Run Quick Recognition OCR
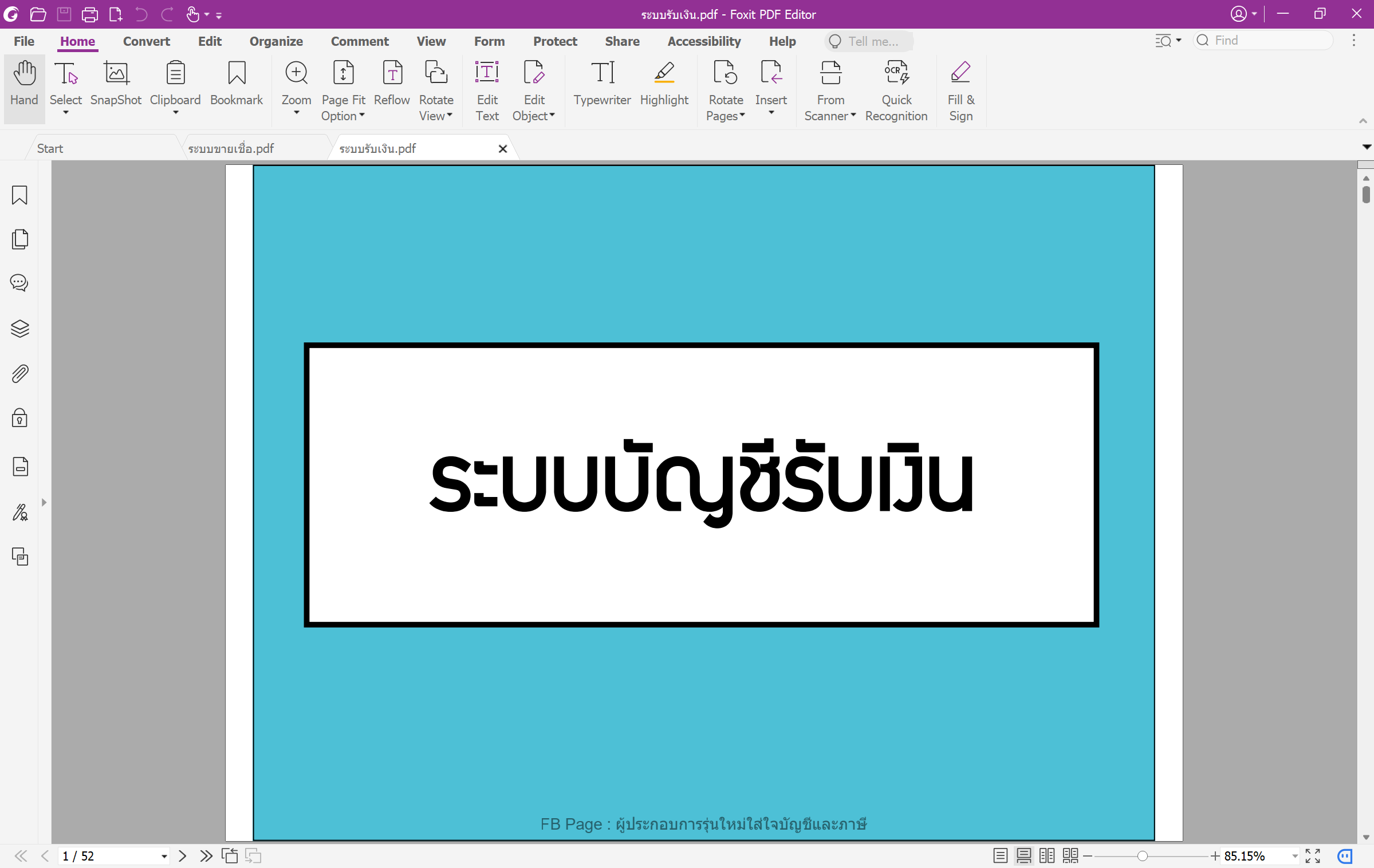This screenshot has width=1374, height=868. pyautogui.click(x=896, y=90)
